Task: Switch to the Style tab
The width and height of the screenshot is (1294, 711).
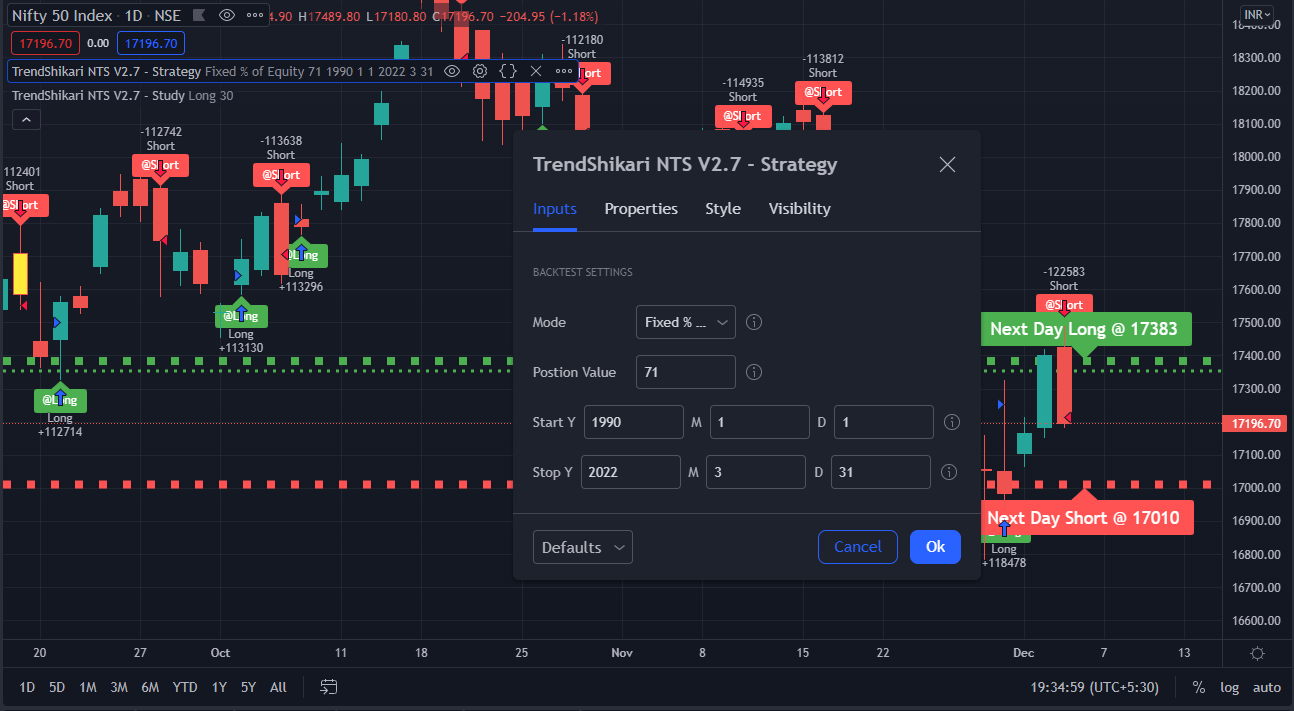Action: coord(723,209)
